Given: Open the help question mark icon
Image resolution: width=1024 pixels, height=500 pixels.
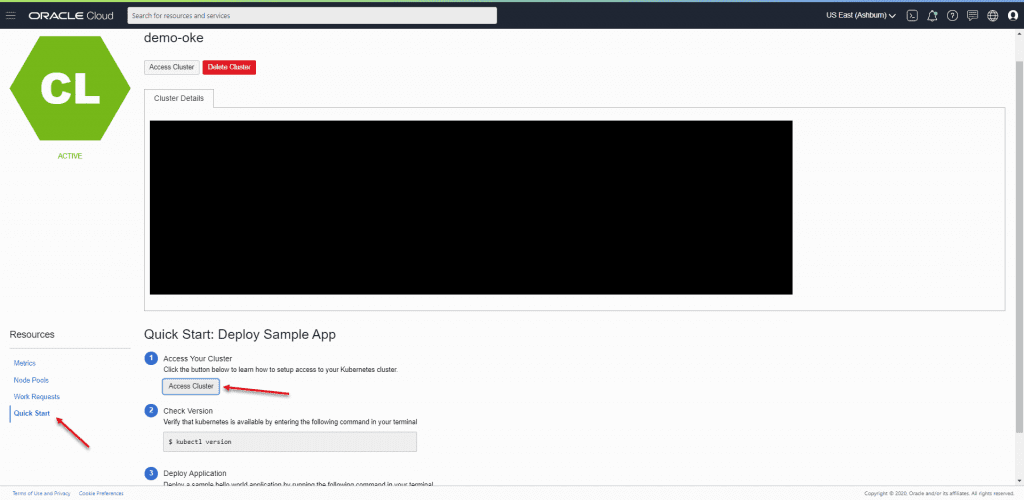Looking at the screenshot, I should 952,15.
